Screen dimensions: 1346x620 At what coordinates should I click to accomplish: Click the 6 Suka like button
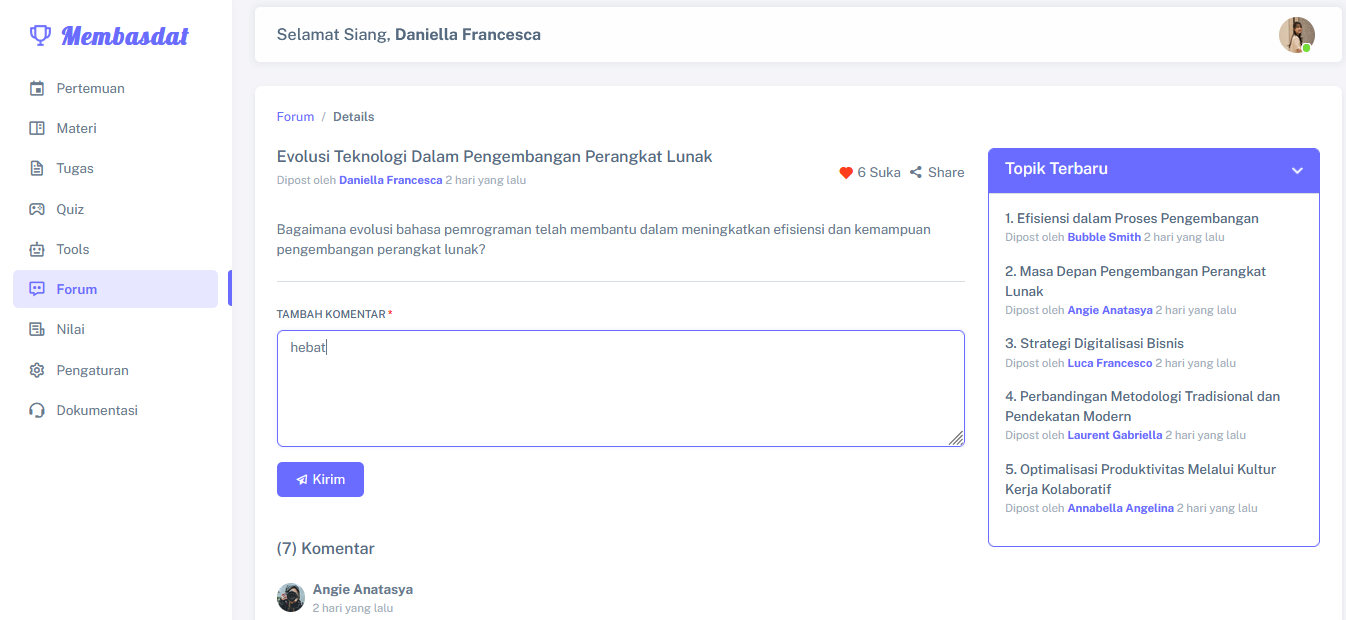[x=870, y=172]
